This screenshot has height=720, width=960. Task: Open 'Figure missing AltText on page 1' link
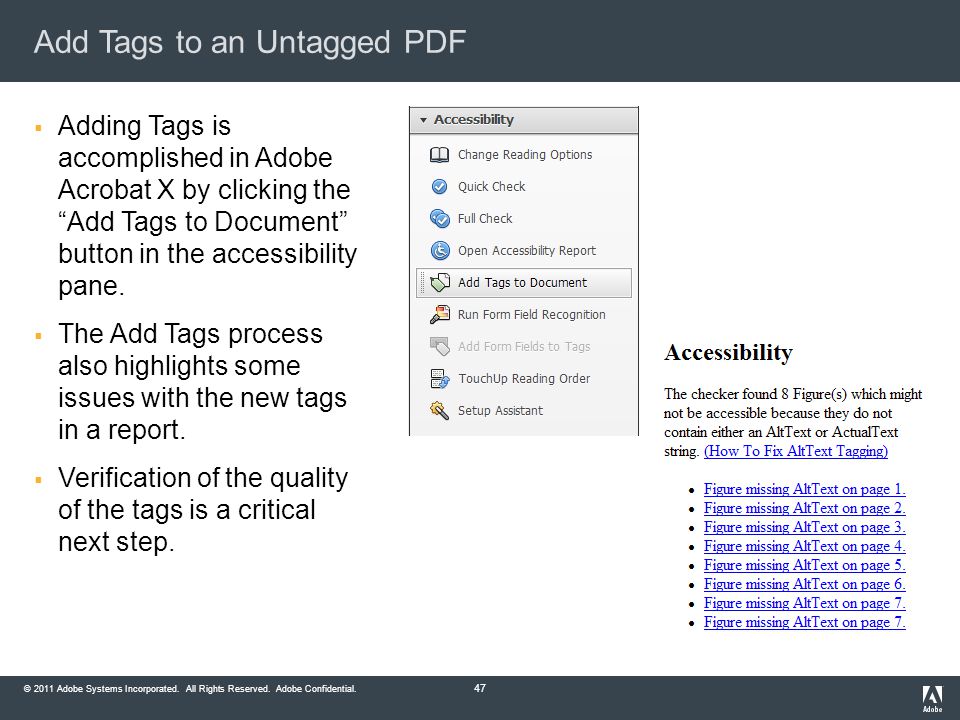point(804,489)
